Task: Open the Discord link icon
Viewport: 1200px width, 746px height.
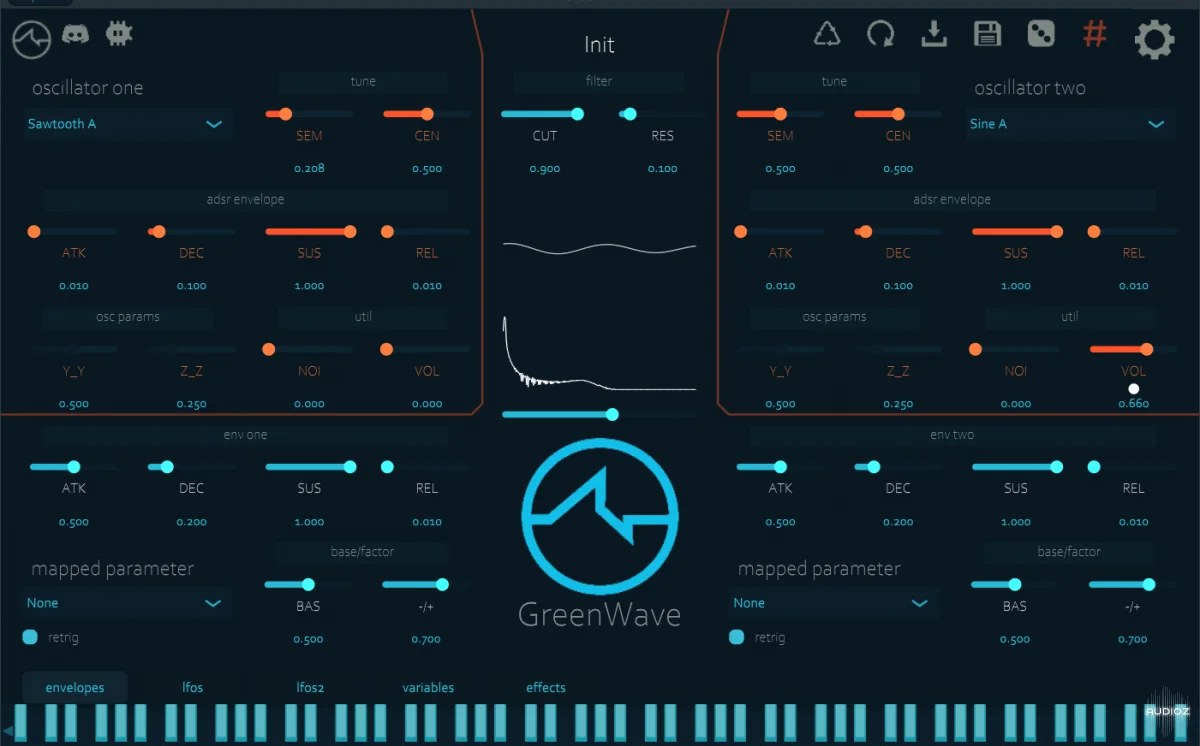Action: (75, 35)
